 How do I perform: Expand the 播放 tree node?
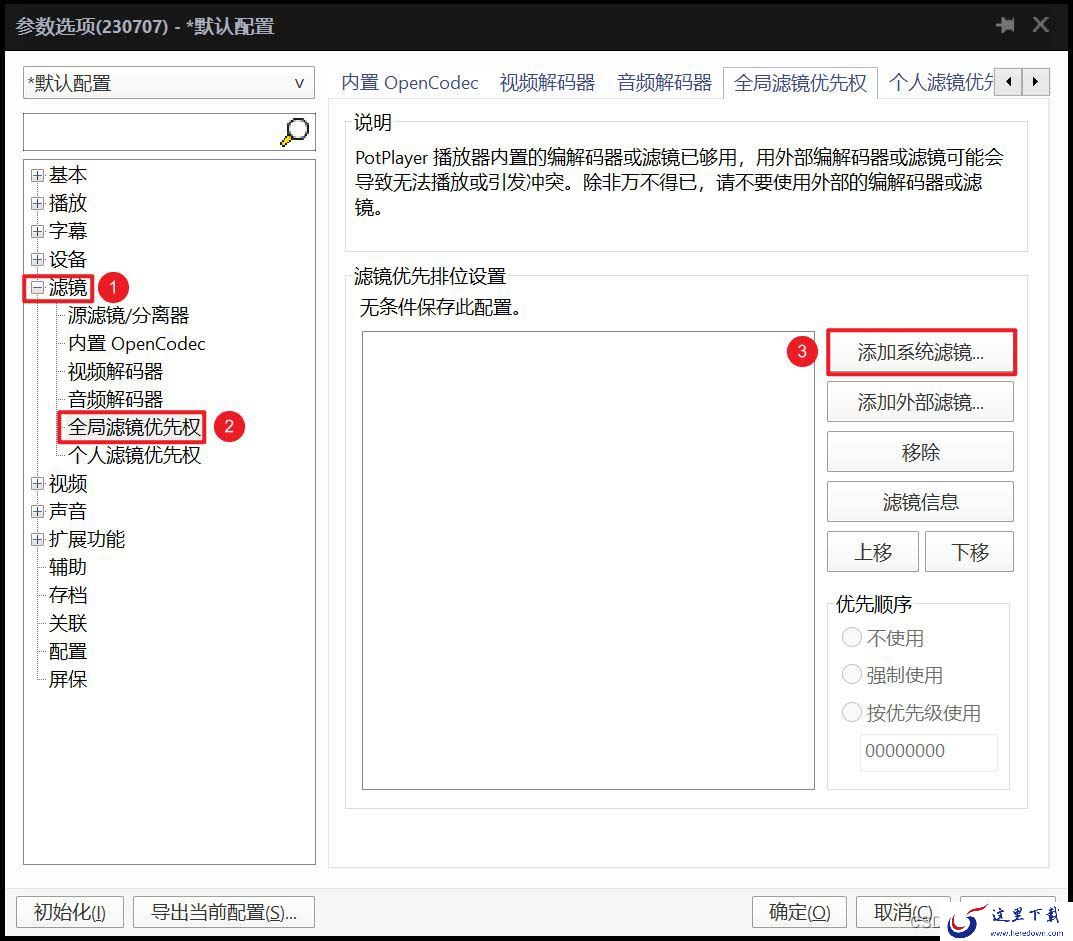click(x=38, y=203)
